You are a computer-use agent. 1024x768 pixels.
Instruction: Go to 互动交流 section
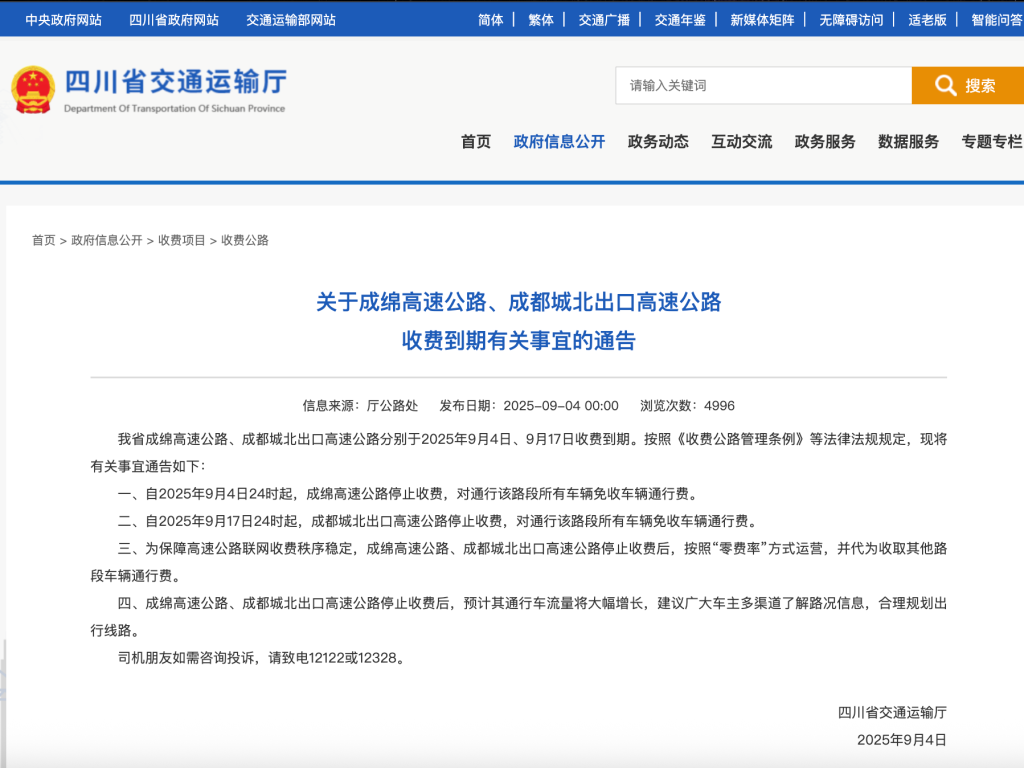coord(741,142)
